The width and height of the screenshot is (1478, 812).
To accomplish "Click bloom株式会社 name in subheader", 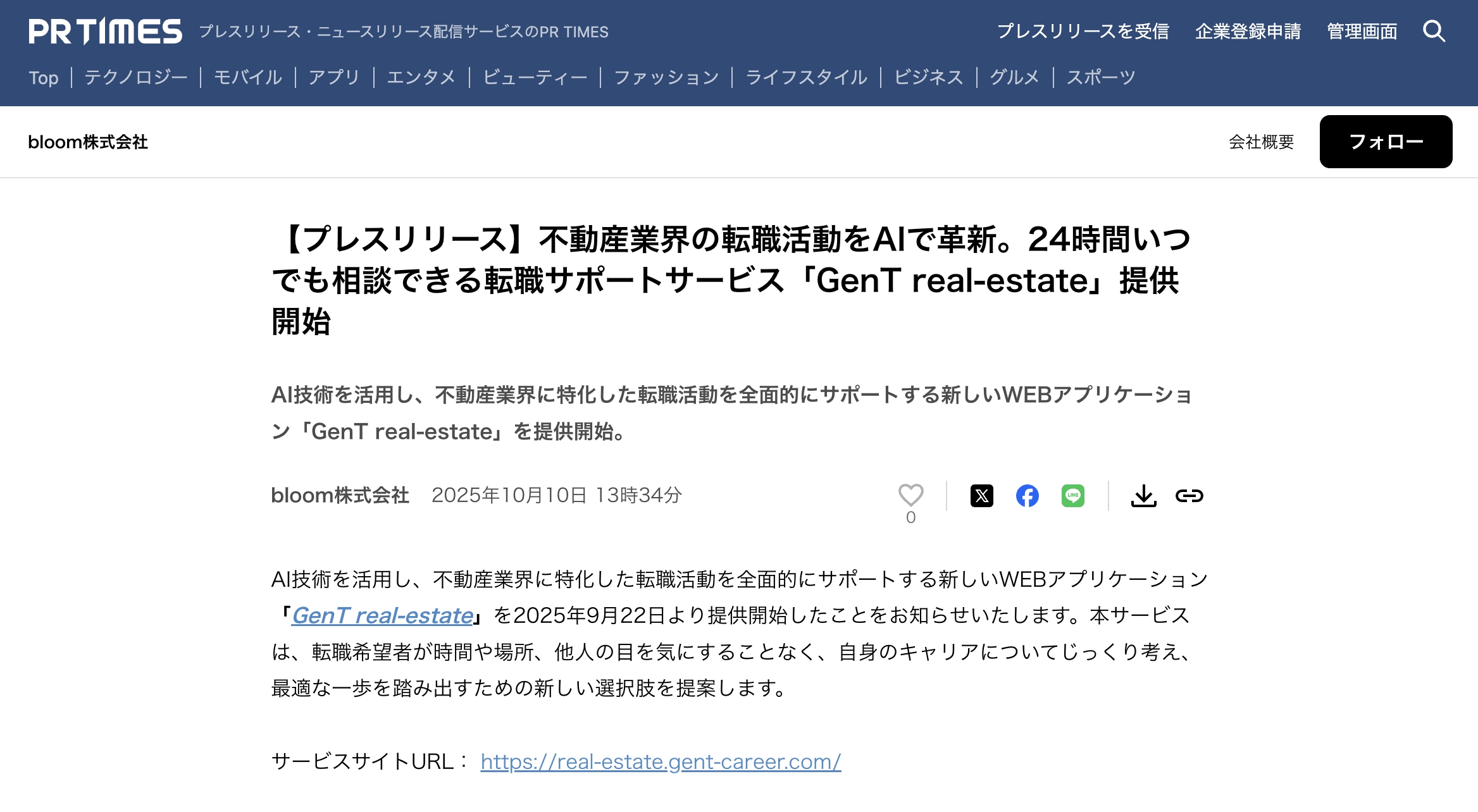I will click(x=88, y=142).
